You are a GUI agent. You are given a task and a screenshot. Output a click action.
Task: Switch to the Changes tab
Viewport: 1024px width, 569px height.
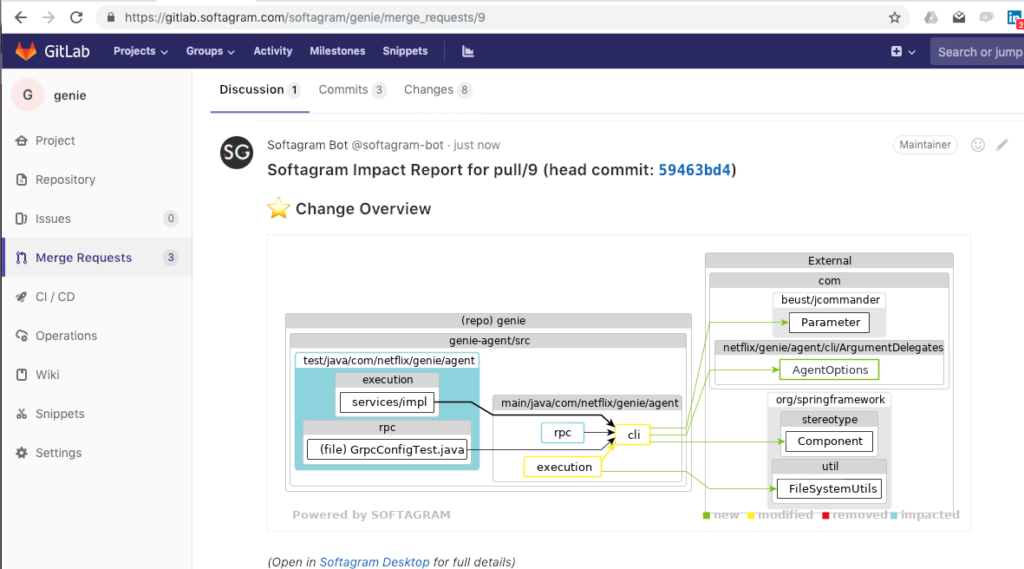click(437, 90)
